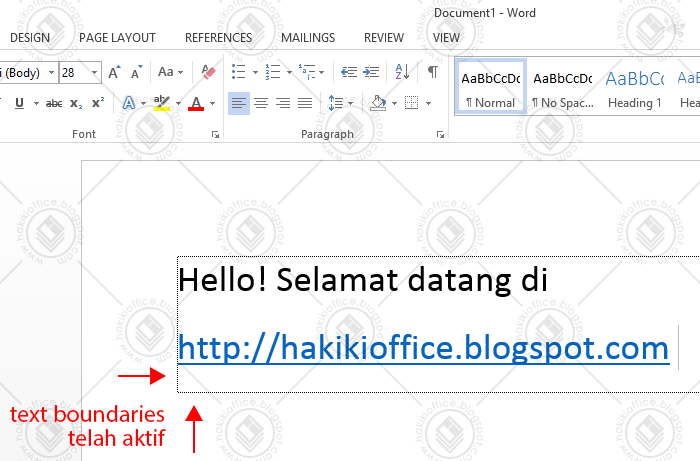The height and width of the screenshot is (461, 700).
Task: Expand the bullet library dropdown
Action: tap(255, 72)
